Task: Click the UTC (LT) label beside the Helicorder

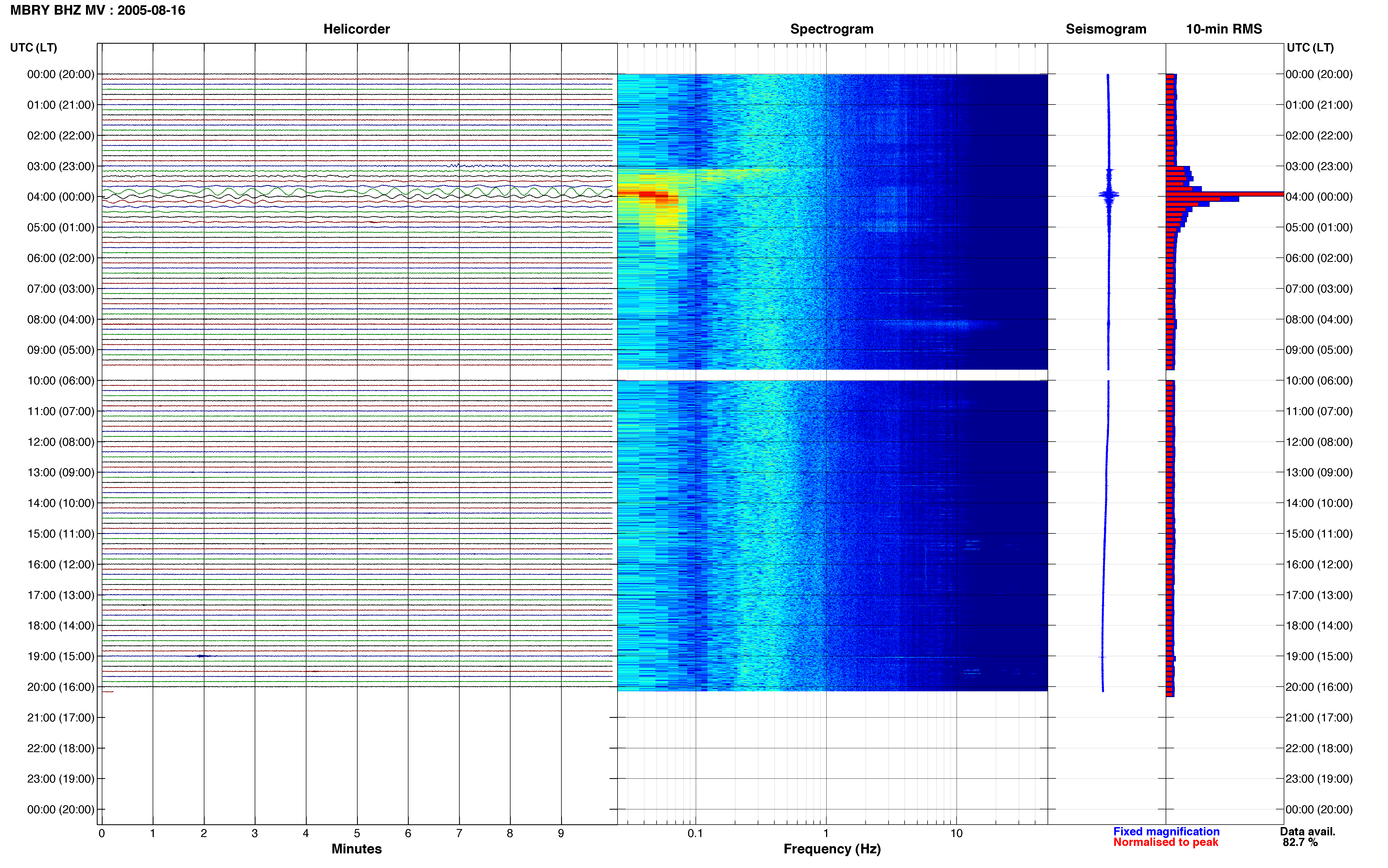Action: tap(34, 48)
